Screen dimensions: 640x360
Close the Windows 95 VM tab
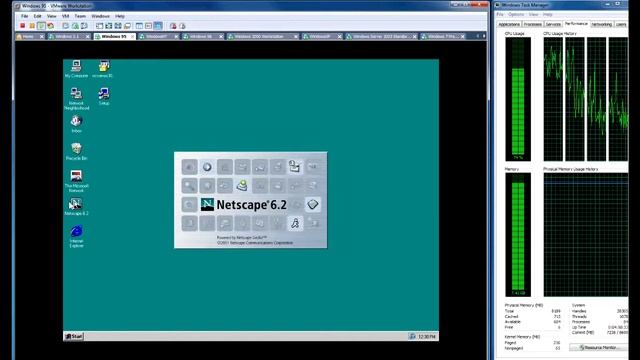tap(132, 36)
